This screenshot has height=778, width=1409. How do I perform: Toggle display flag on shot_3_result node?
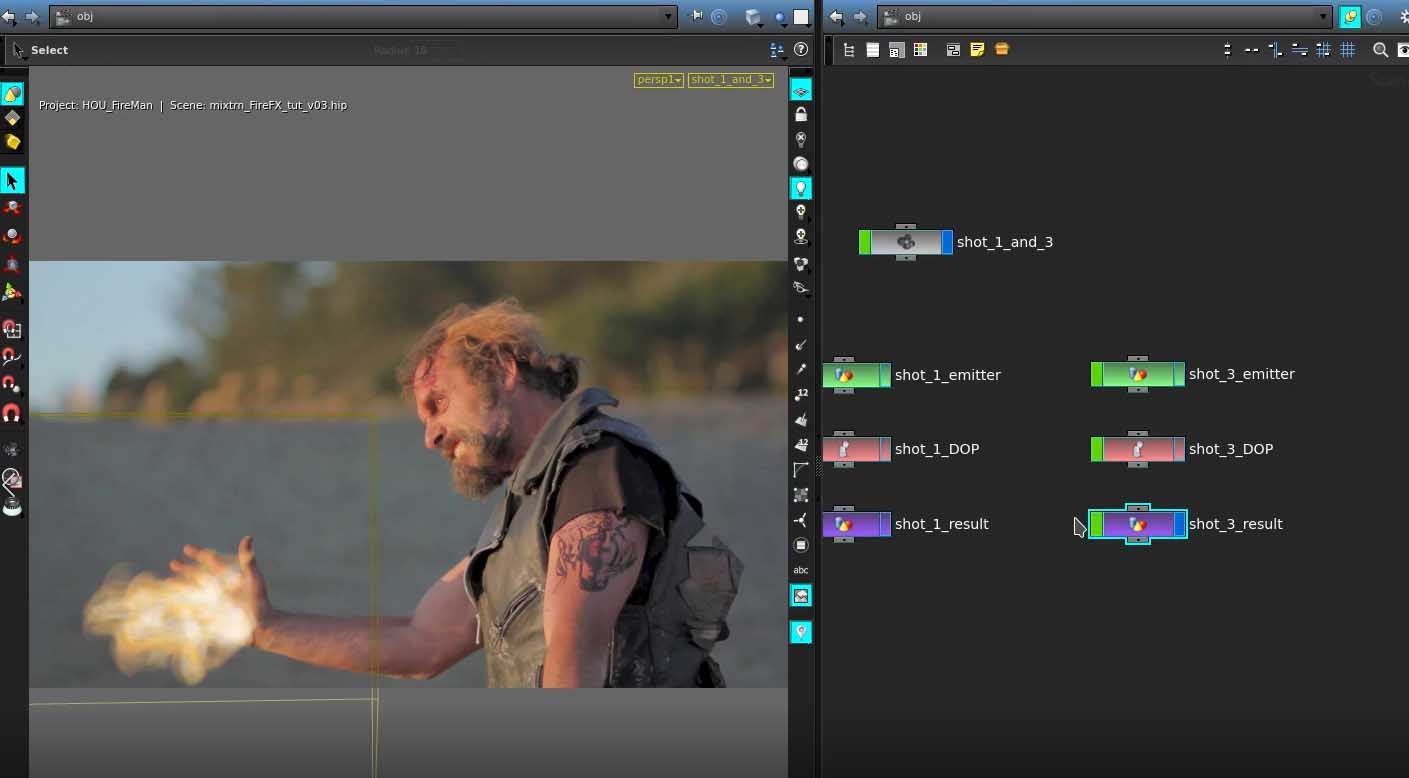pos(1180,524)
